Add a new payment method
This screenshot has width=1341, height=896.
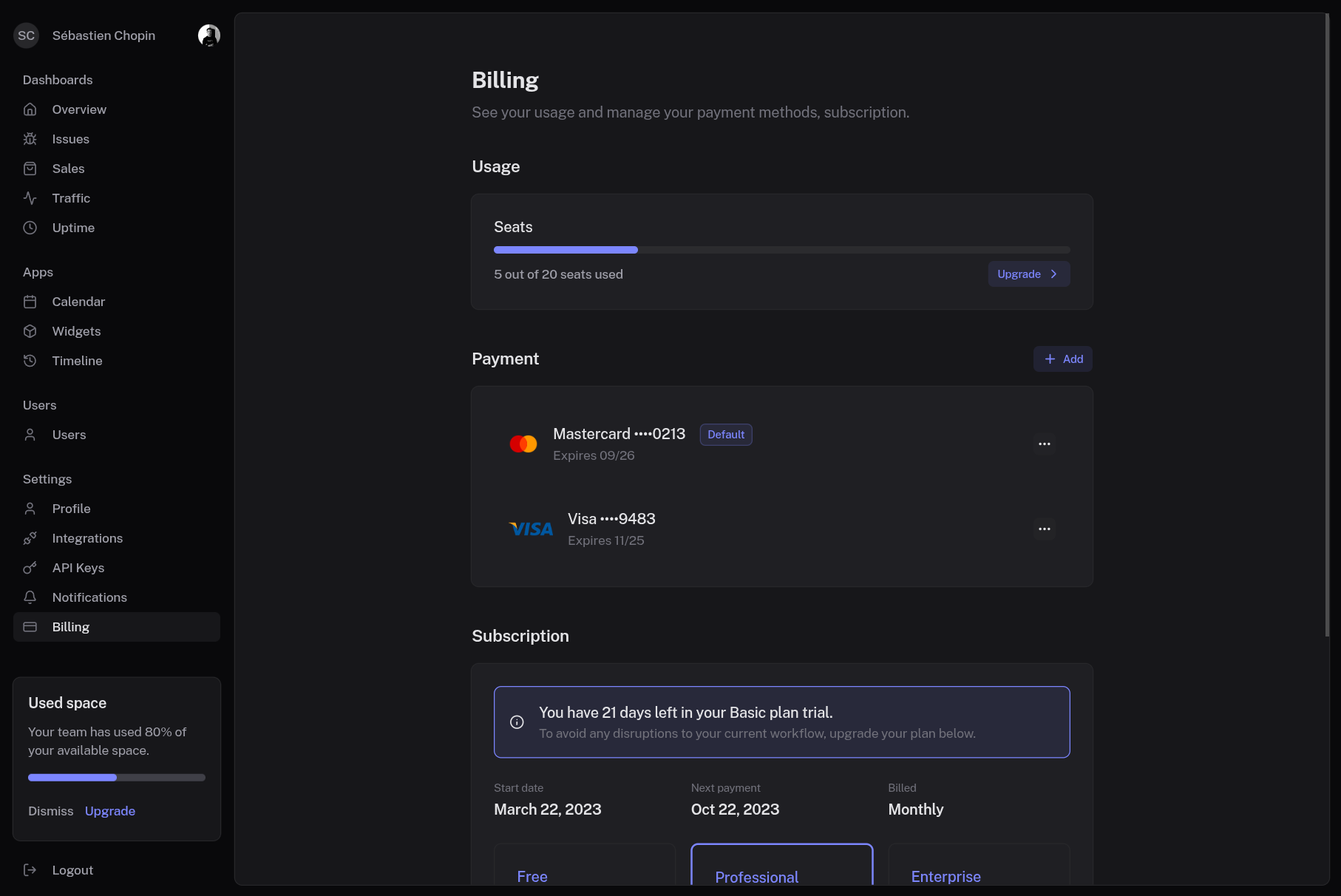tap(1062, 359)
